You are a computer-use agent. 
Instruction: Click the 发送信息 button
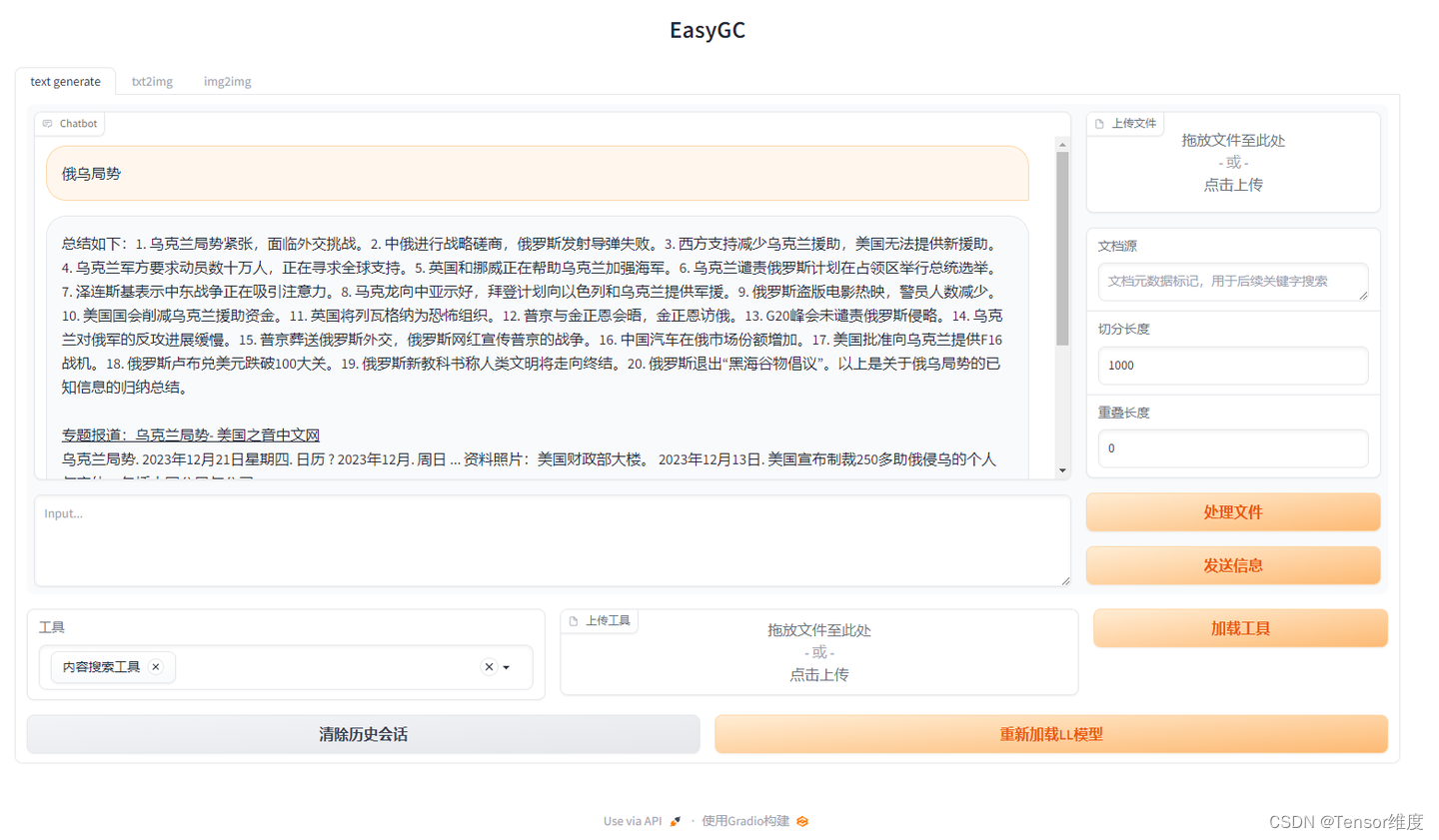tap(1234, 565)
